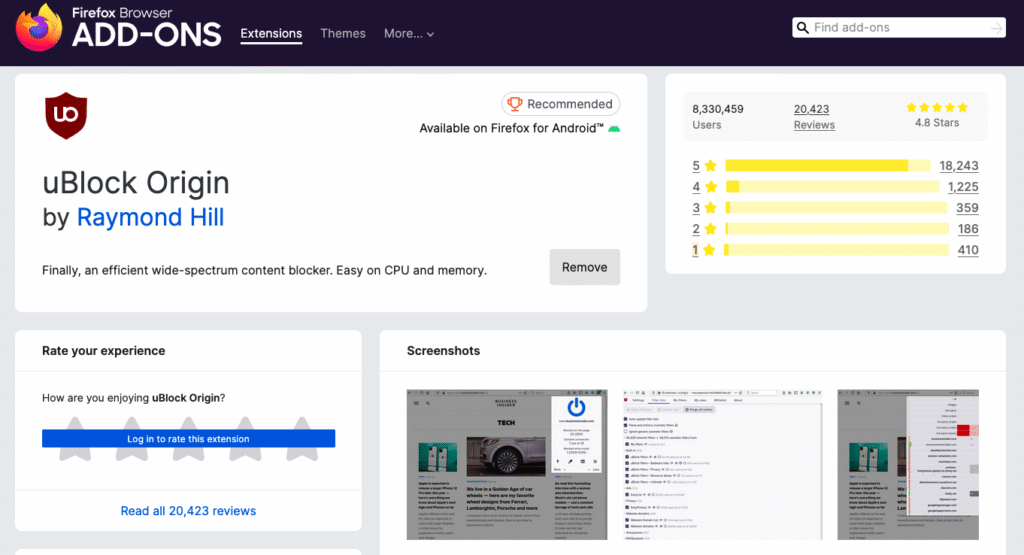Click the Firefox Browser Add-ons logo

(x=118, y=29)
